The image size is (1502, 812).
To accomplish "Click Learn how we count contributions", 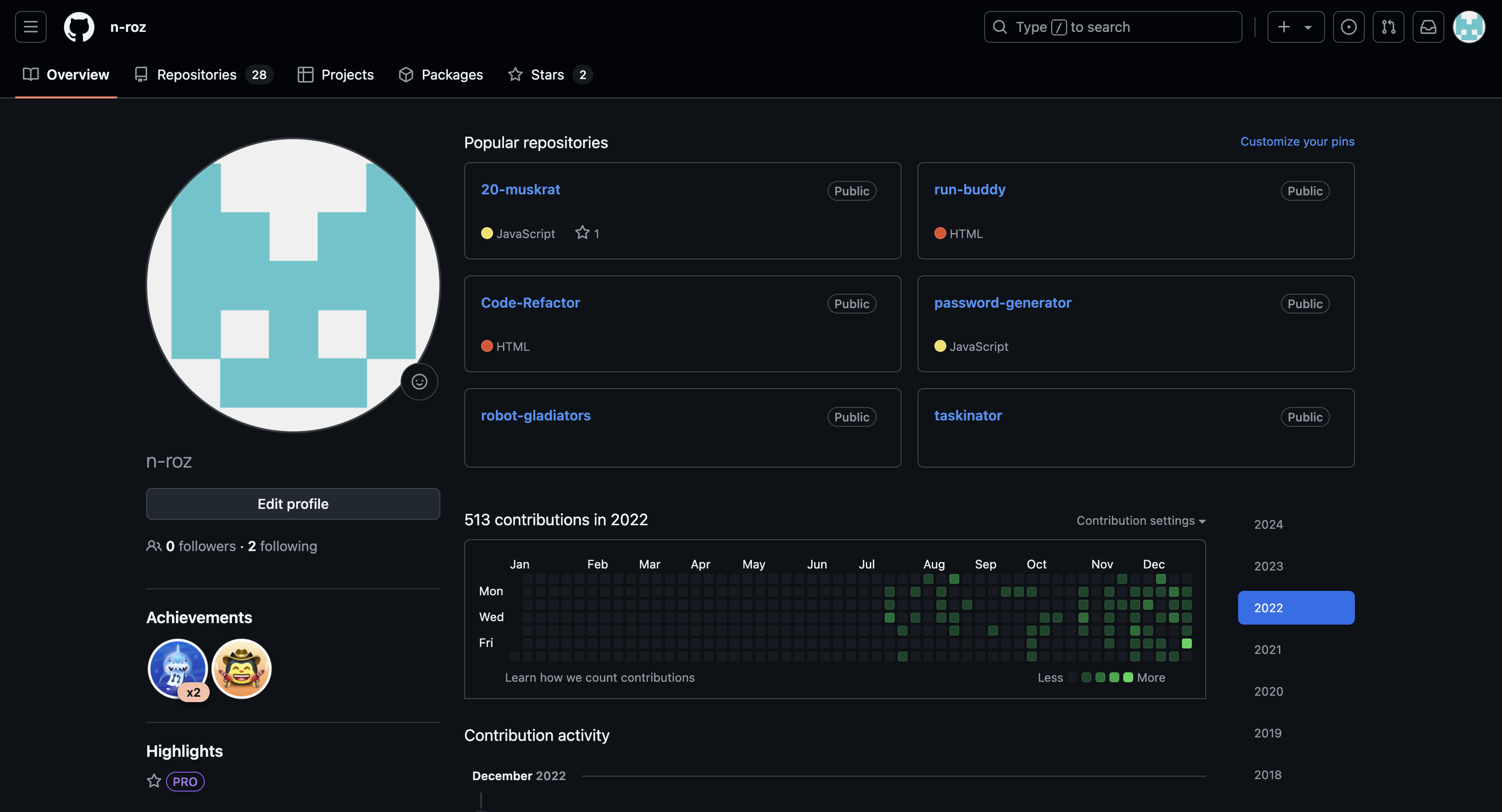I will pyautogui.click(x=600, y=677).
